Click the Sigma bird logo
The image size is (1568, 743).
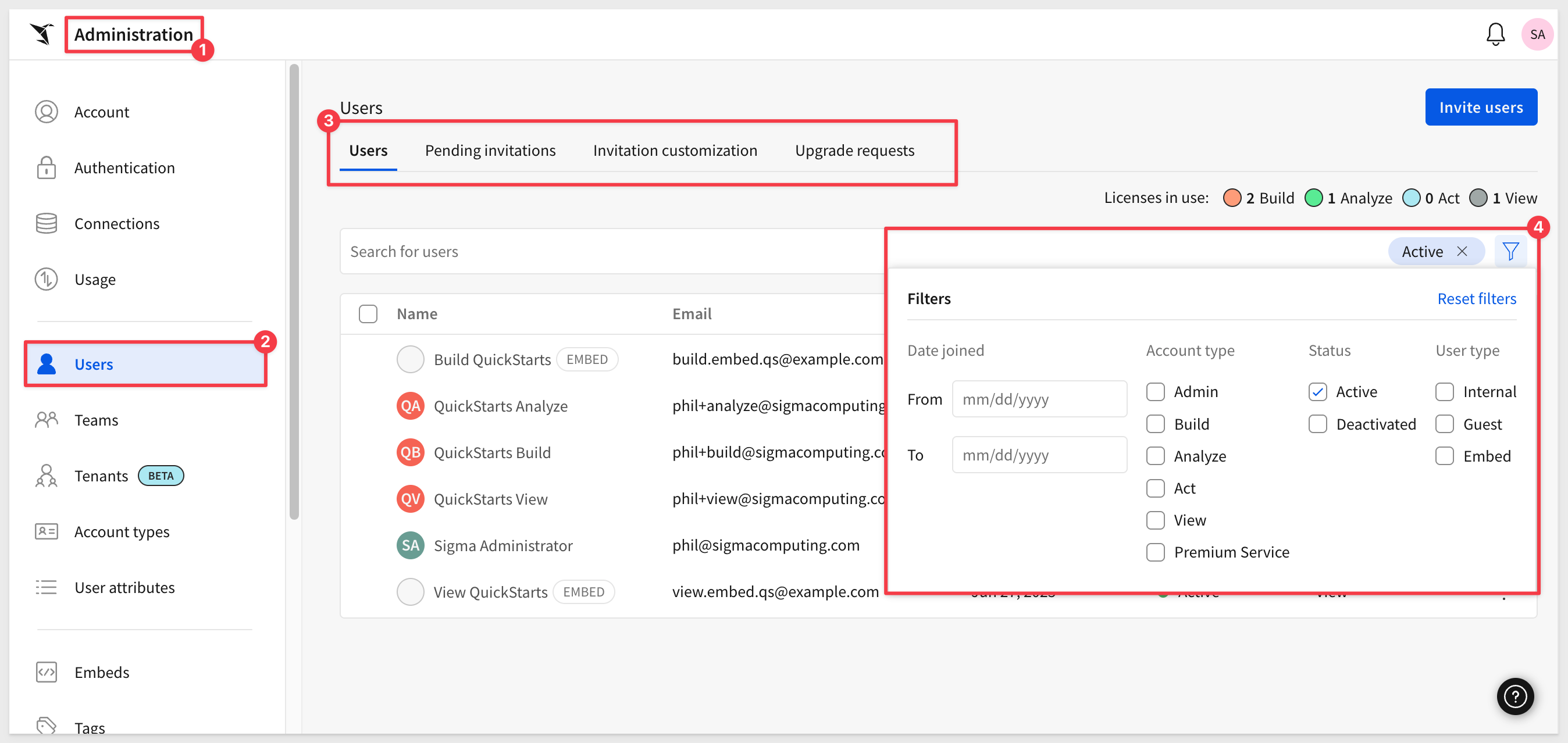pos(42,34)
